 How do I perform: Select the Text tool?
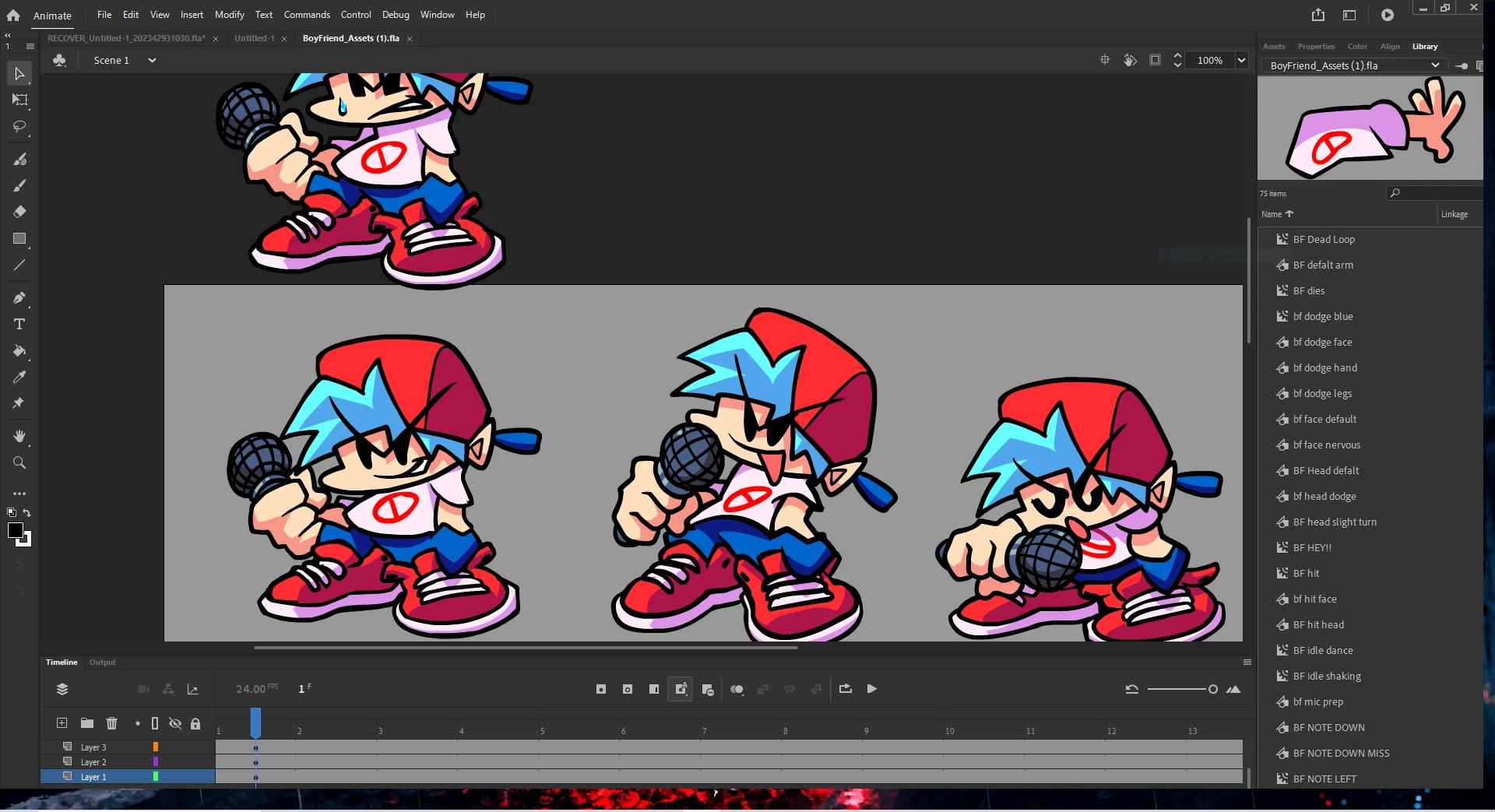click(x=19, y=324)
